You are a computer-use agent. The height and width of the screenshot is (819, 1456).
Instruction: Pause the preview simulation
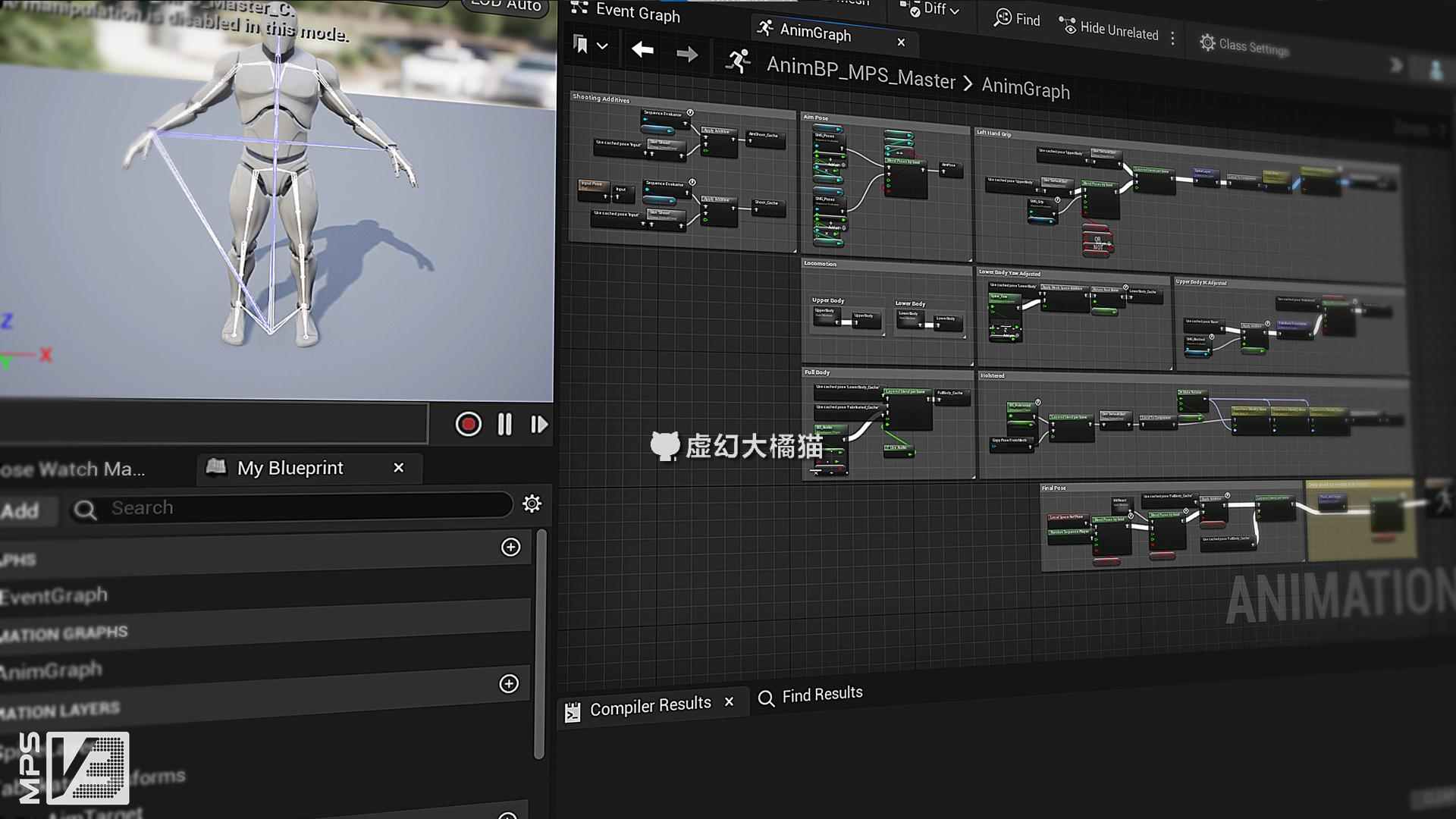pyautogui.click(x=504, y=425)
